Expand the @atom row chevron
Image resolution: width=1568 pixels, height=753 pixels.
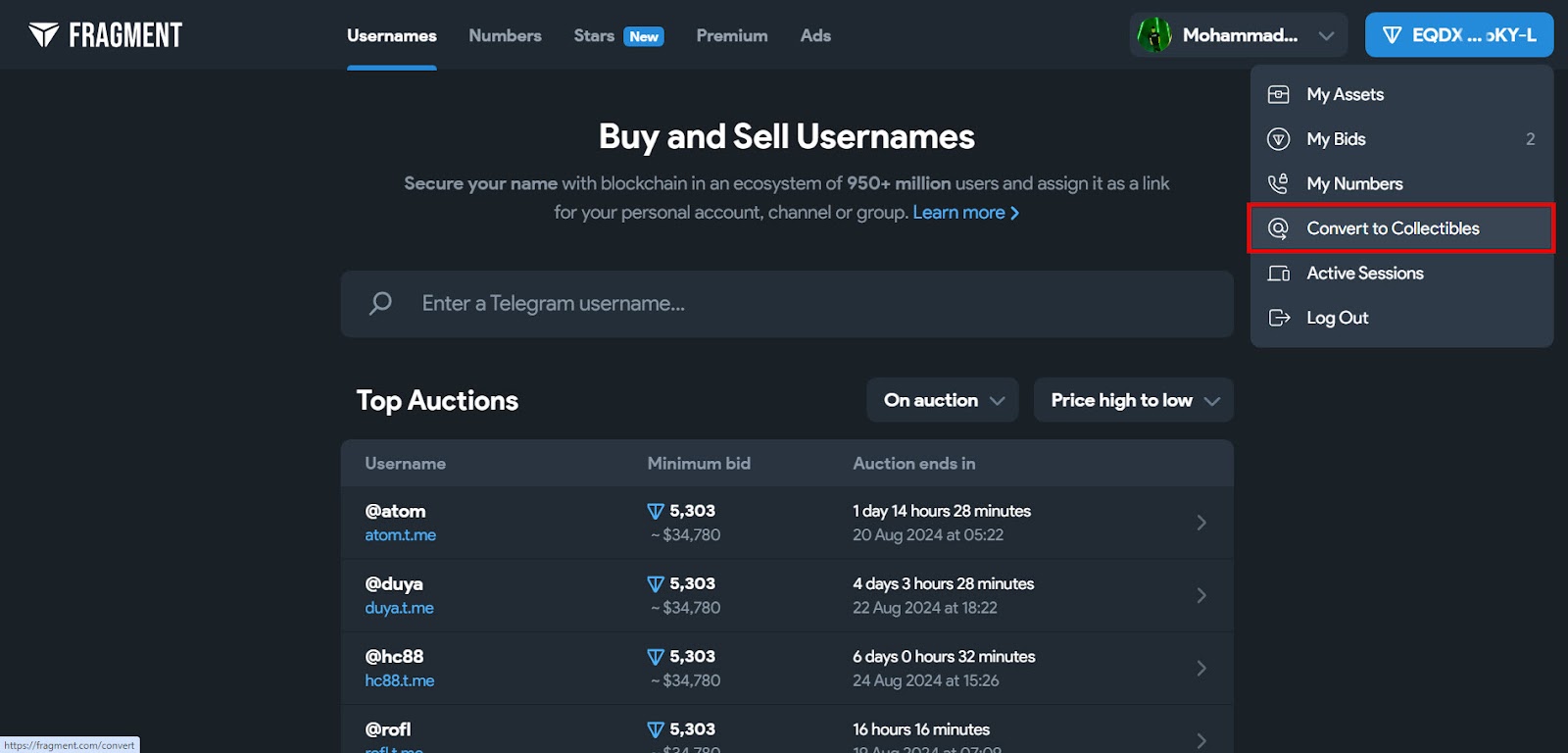point(1201,523)
